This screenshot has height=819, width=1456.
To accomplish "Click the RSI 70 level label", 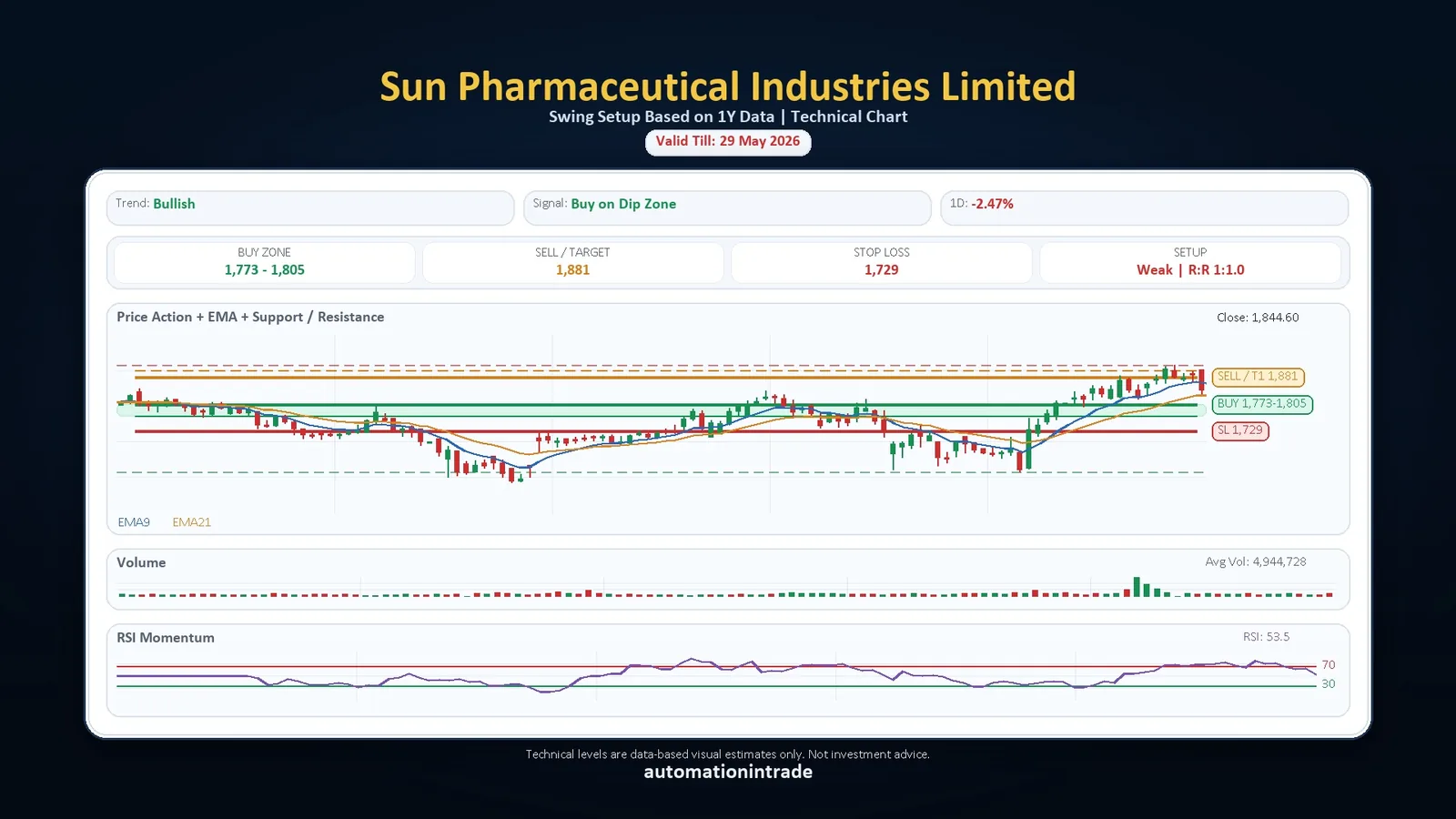I will click(1329, 665).
